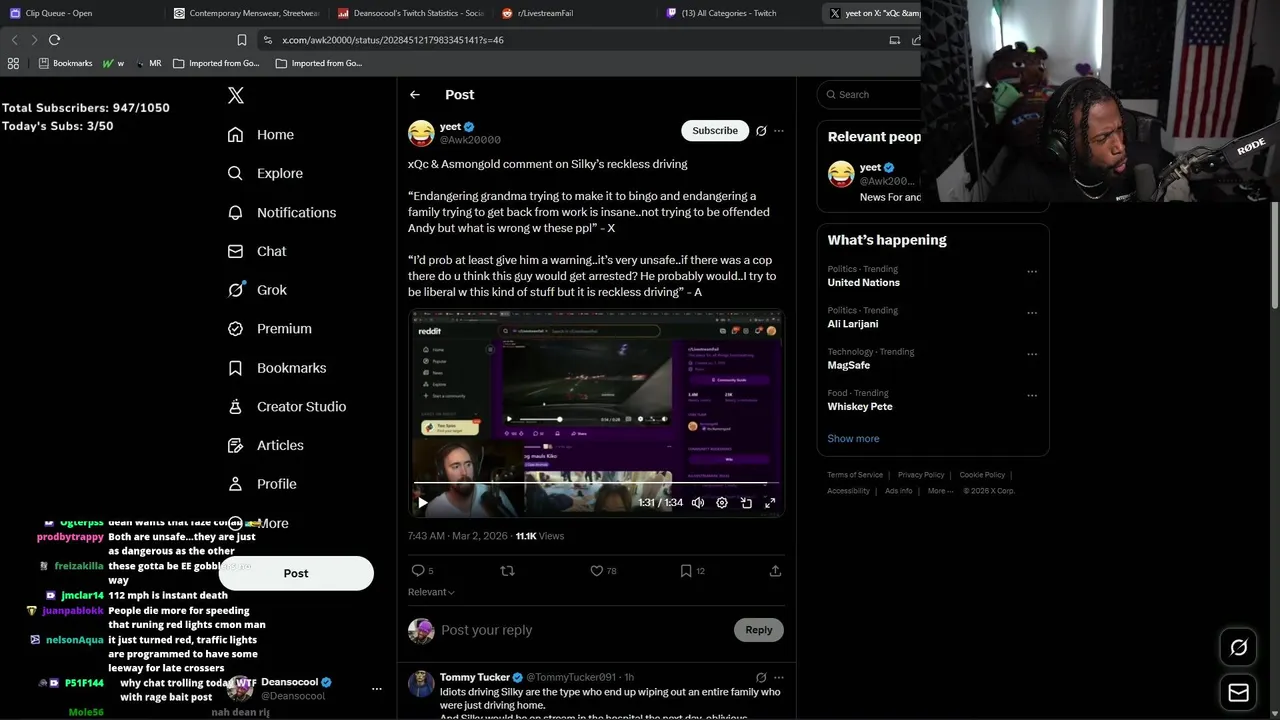Open floating Messages envelope button
This screenshot has width=1280, height=720.
(1238, 692)
